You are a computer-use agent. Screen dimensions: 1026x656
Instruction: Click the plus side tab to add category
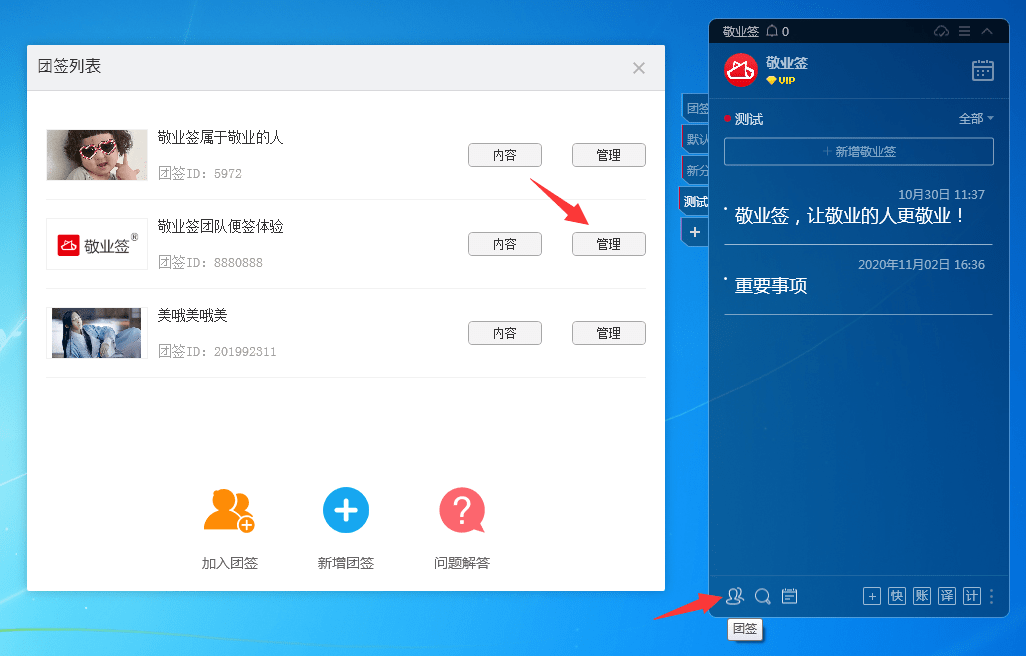(x=695, y=232)
